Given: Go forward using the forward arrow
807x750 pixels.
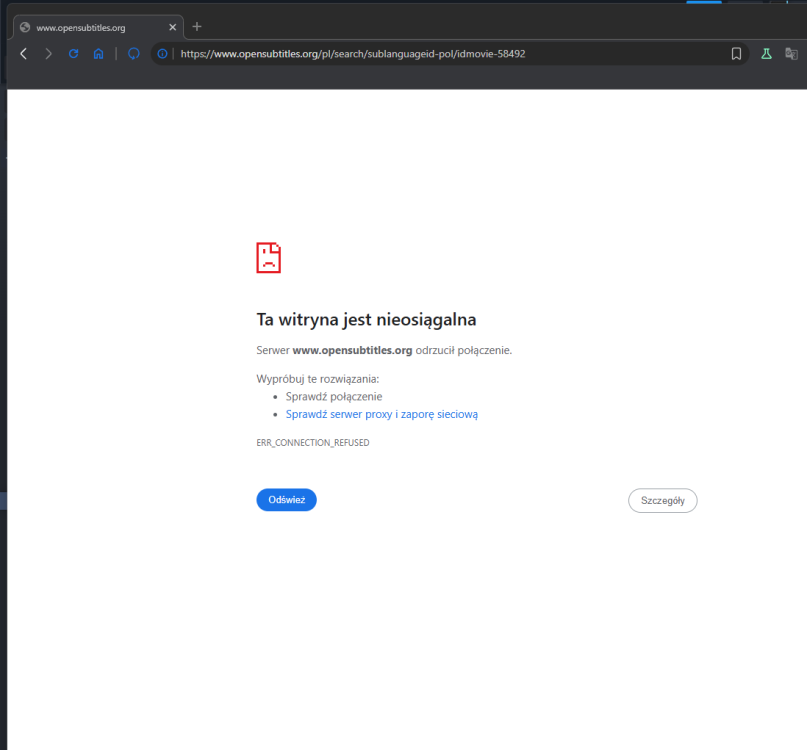Looking at the screenshot, I should point(48,54).
